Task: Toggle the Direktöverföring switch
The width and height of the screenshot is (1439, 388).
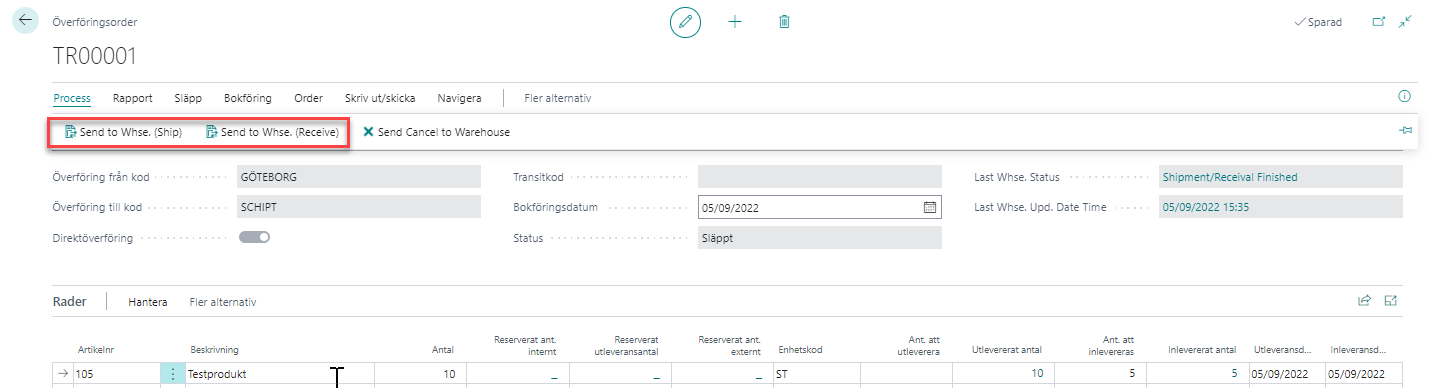Action: (x=255, y=238)
